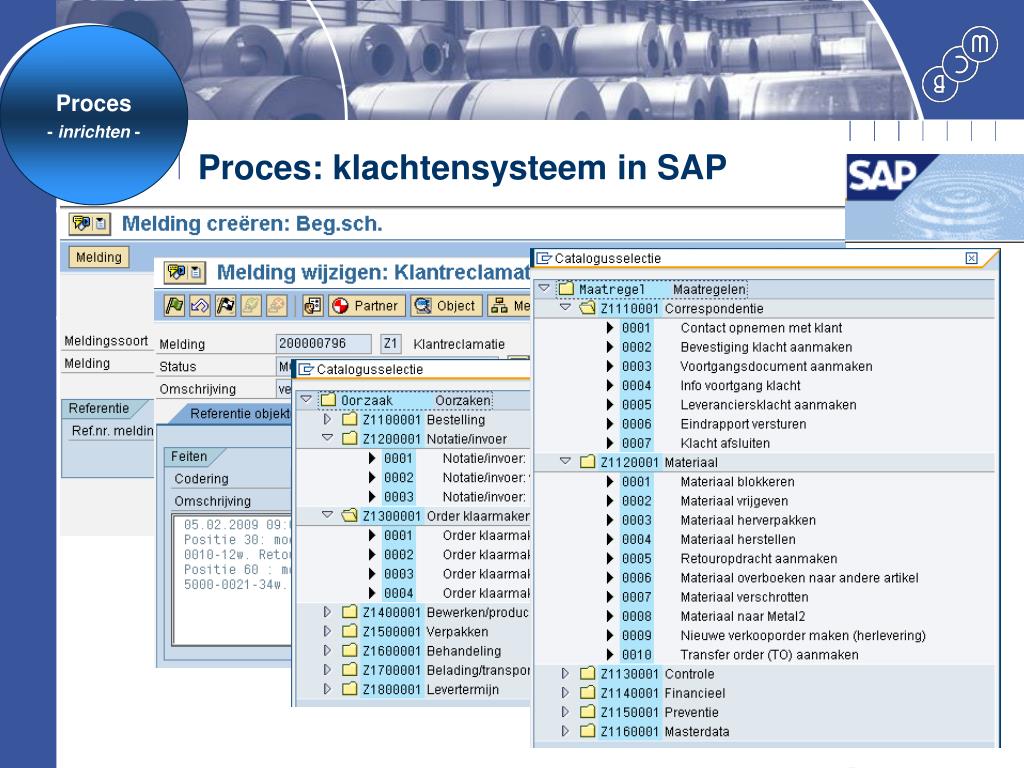Click the Klantreclamatie text
Image resolution: width=1024 pixels, height=768 pixels.
pyautogui.click(x=459, y=344)
